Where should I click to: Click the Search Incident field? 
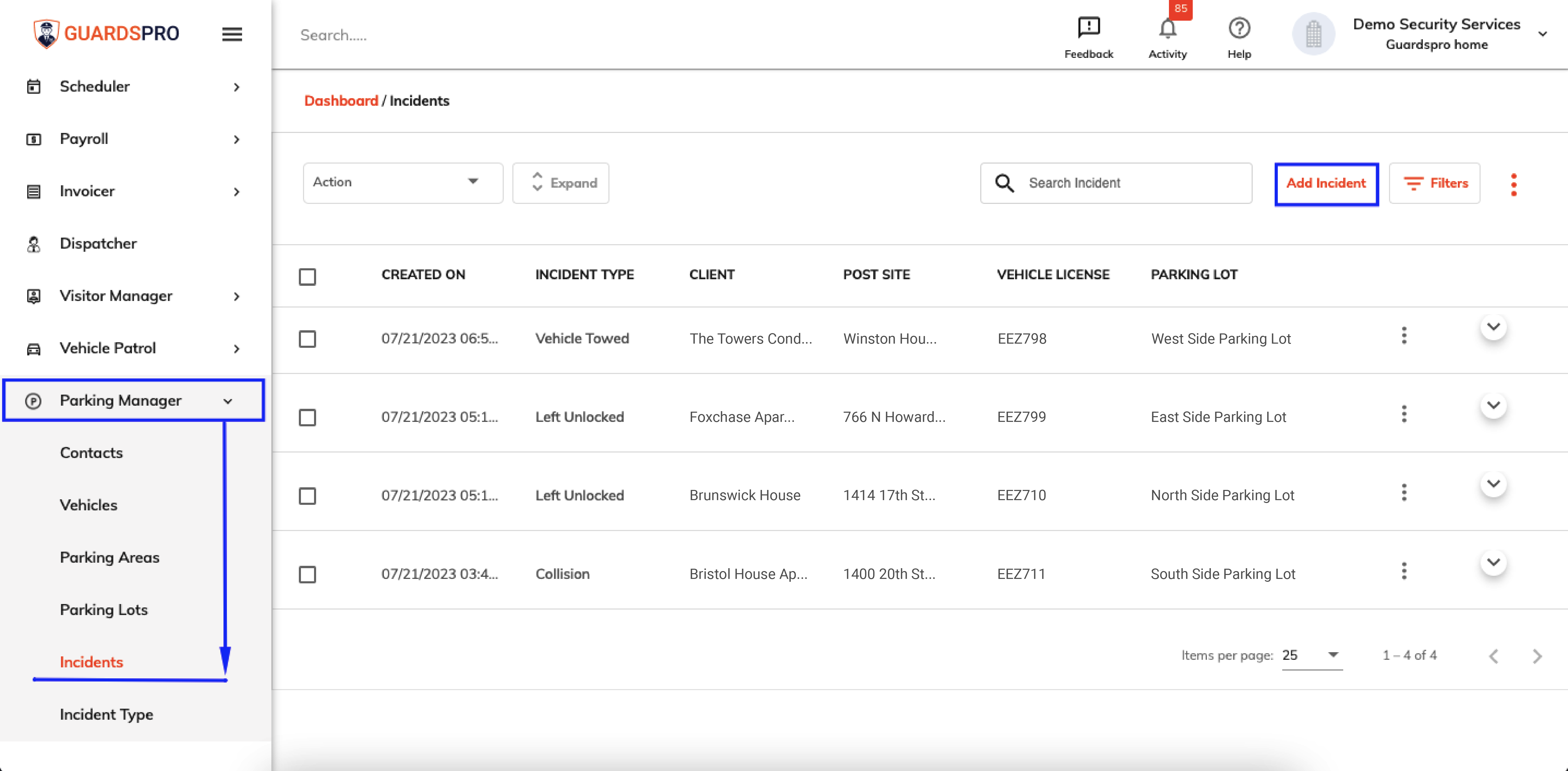[1116, 183]
